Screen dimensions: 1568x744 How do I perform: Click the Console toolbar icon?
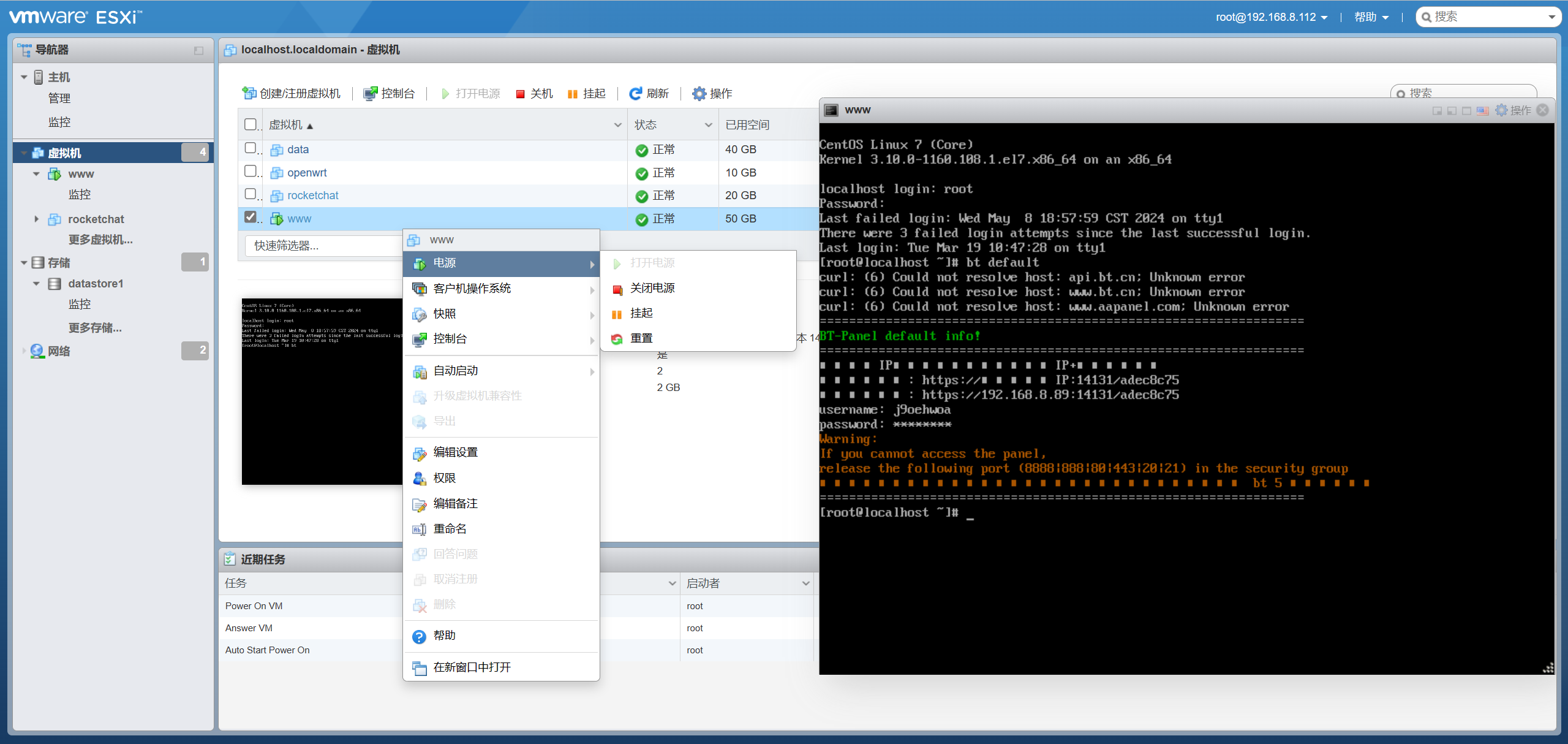click(x=370, y=93)
